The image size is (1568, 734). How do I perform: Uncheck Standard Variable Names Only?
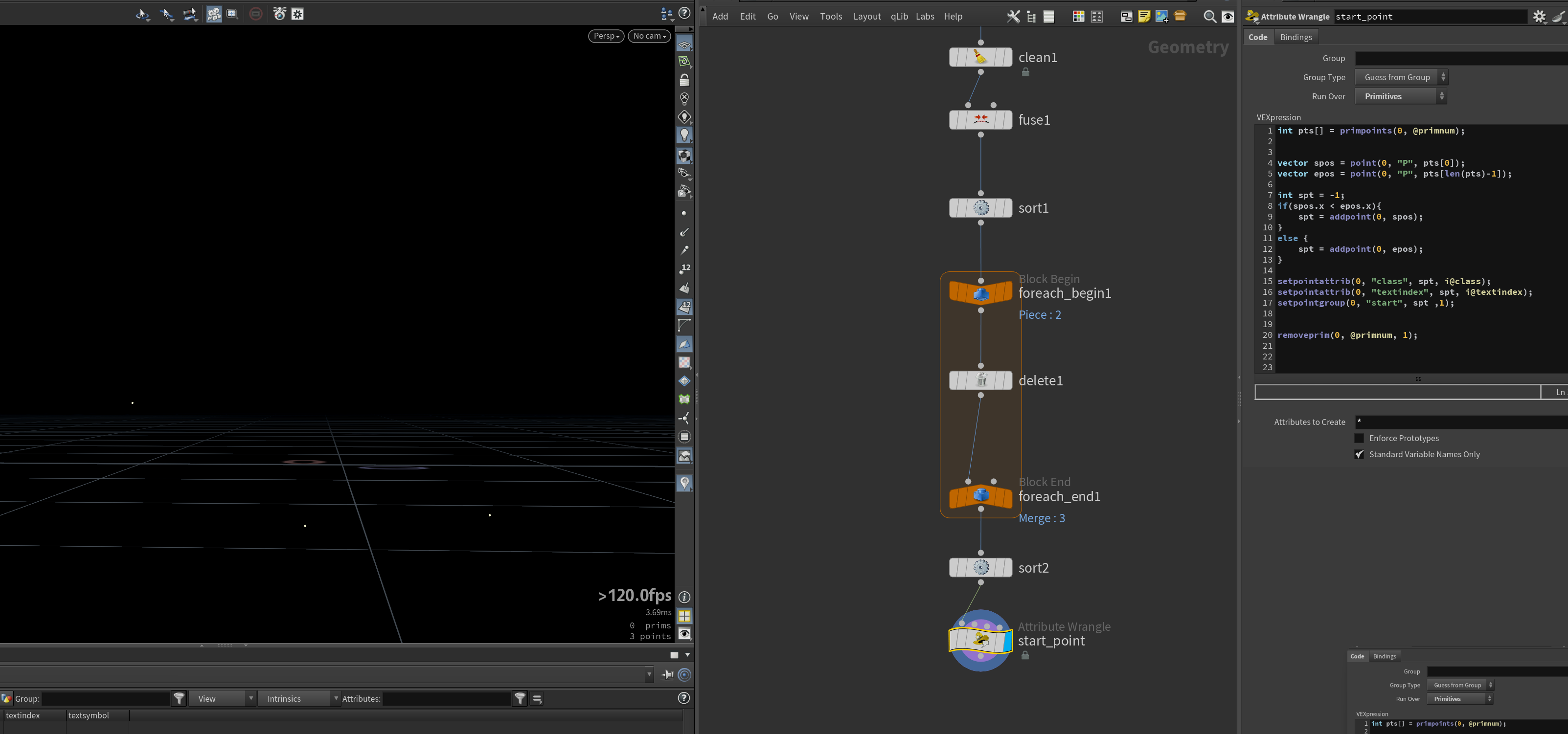pyautogui.click(x=1359, y=455)
